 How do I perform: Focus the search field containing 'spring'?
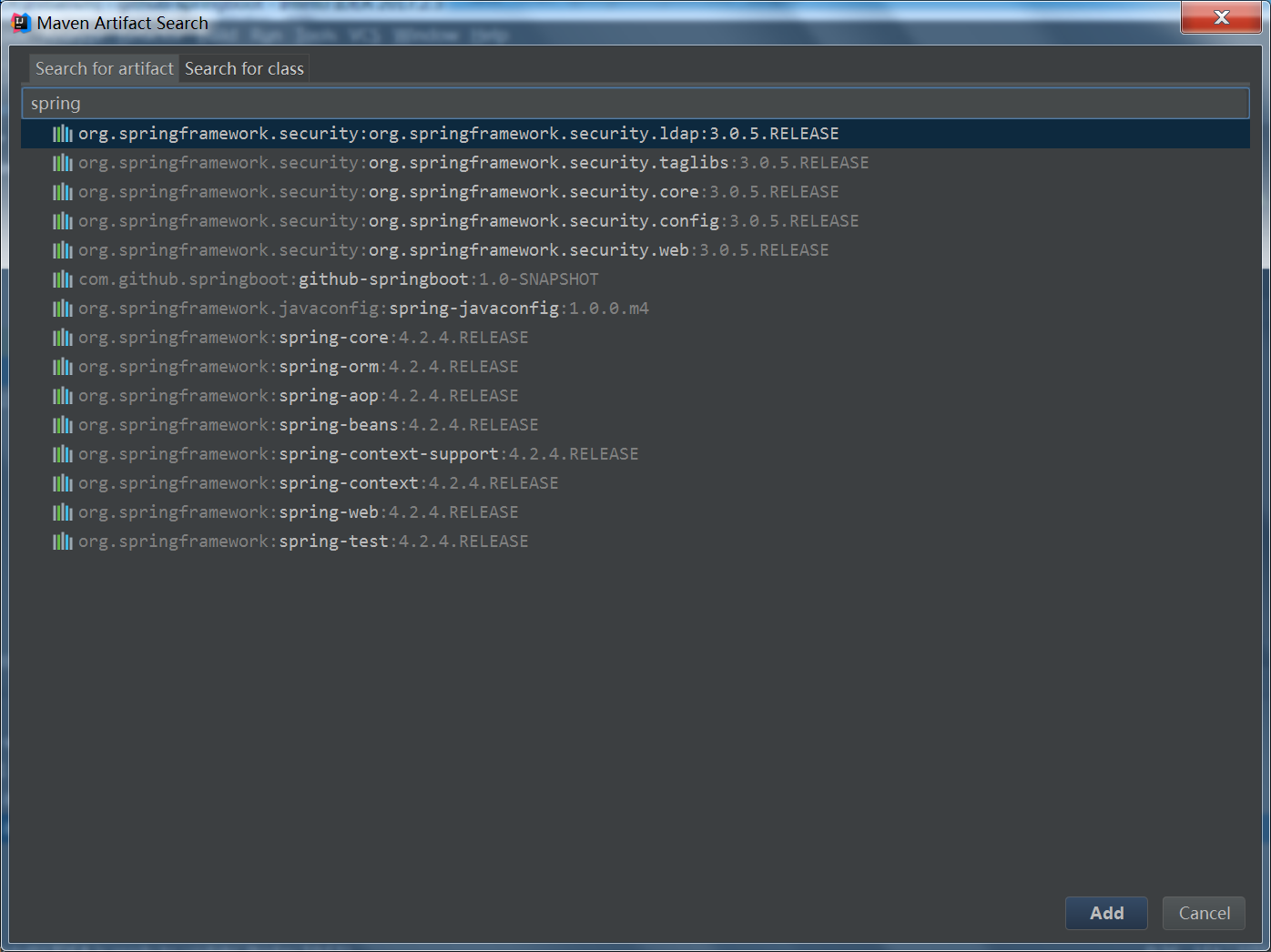[635, 104]
